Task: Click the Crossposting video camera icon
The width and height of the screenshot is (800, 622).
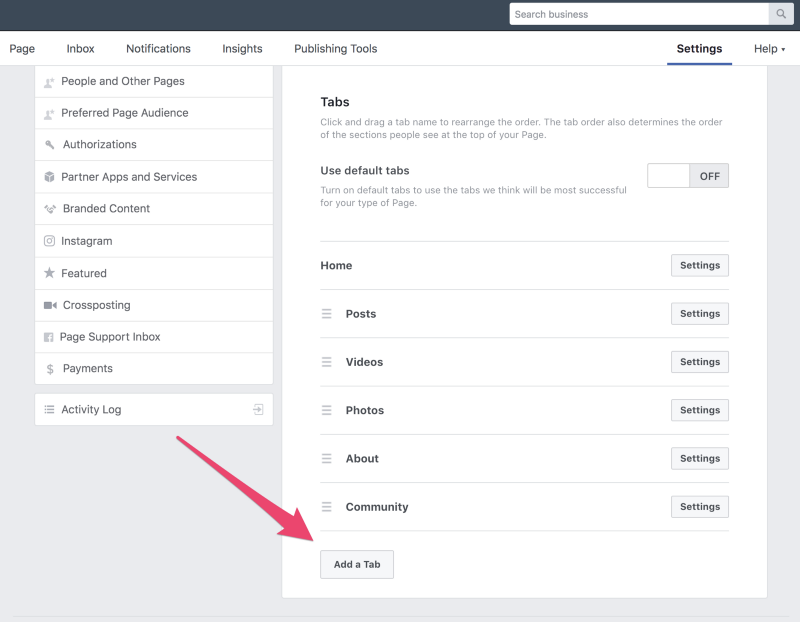Action: 49,305
